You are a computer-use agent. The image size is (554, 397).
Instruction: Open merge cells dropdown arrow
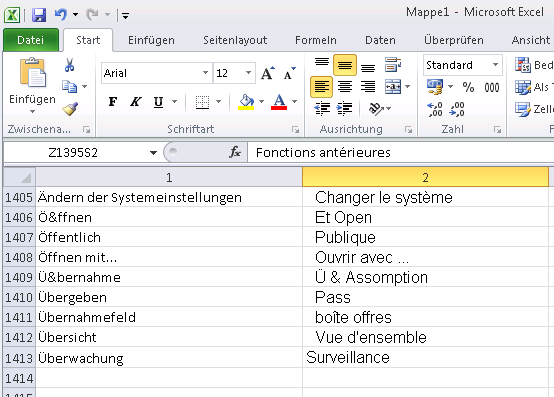pos(407,87)
